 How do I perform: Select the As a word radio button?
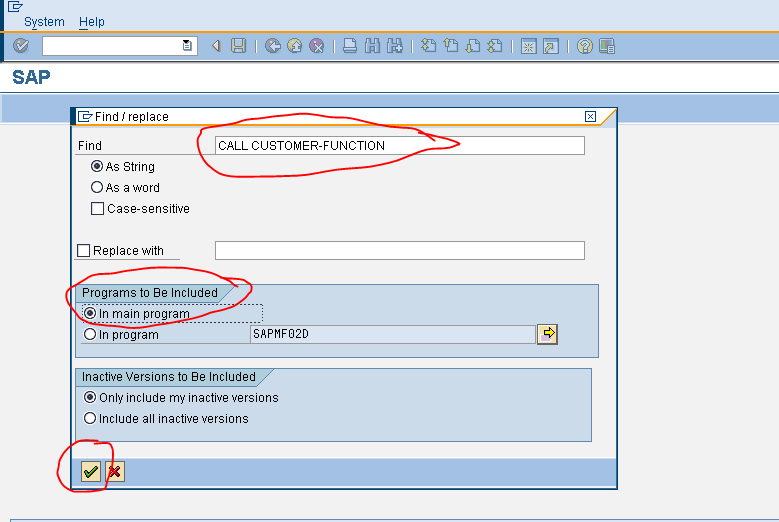click(97, 187)
